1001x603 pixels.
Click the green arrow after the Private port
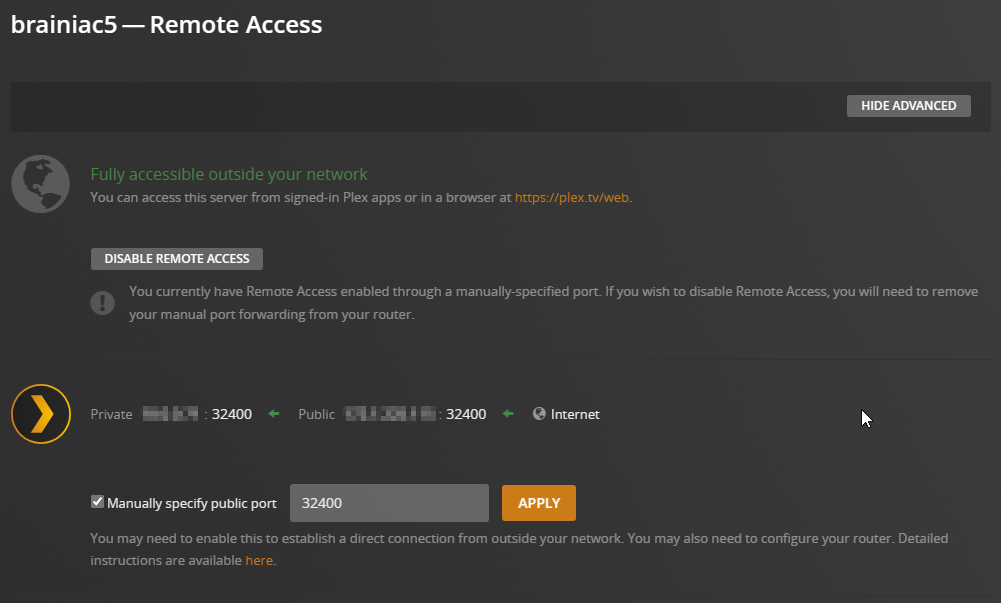click(x=274, y=414)
